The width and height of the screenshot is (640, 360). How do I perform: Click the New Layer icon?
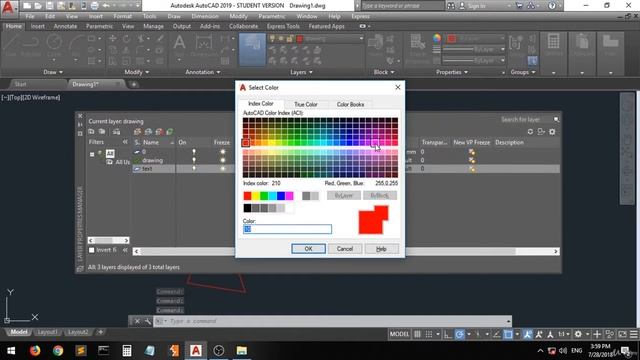click(x=137, y=132)
